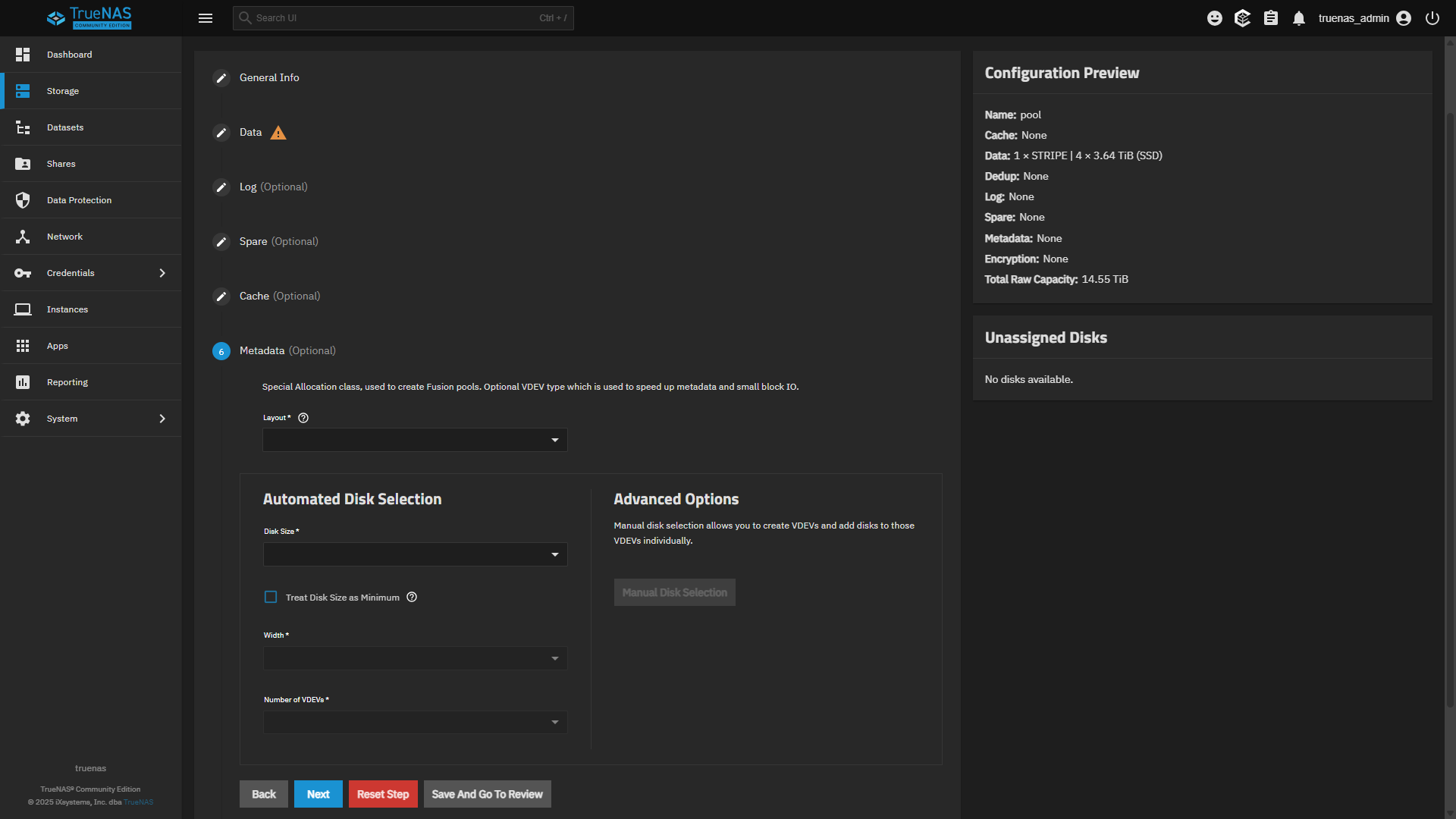Image resolution: width=1456 pixels, height=819 pixels.
Task: Click the Layout help question mark icon
Action: click(303, 418)
